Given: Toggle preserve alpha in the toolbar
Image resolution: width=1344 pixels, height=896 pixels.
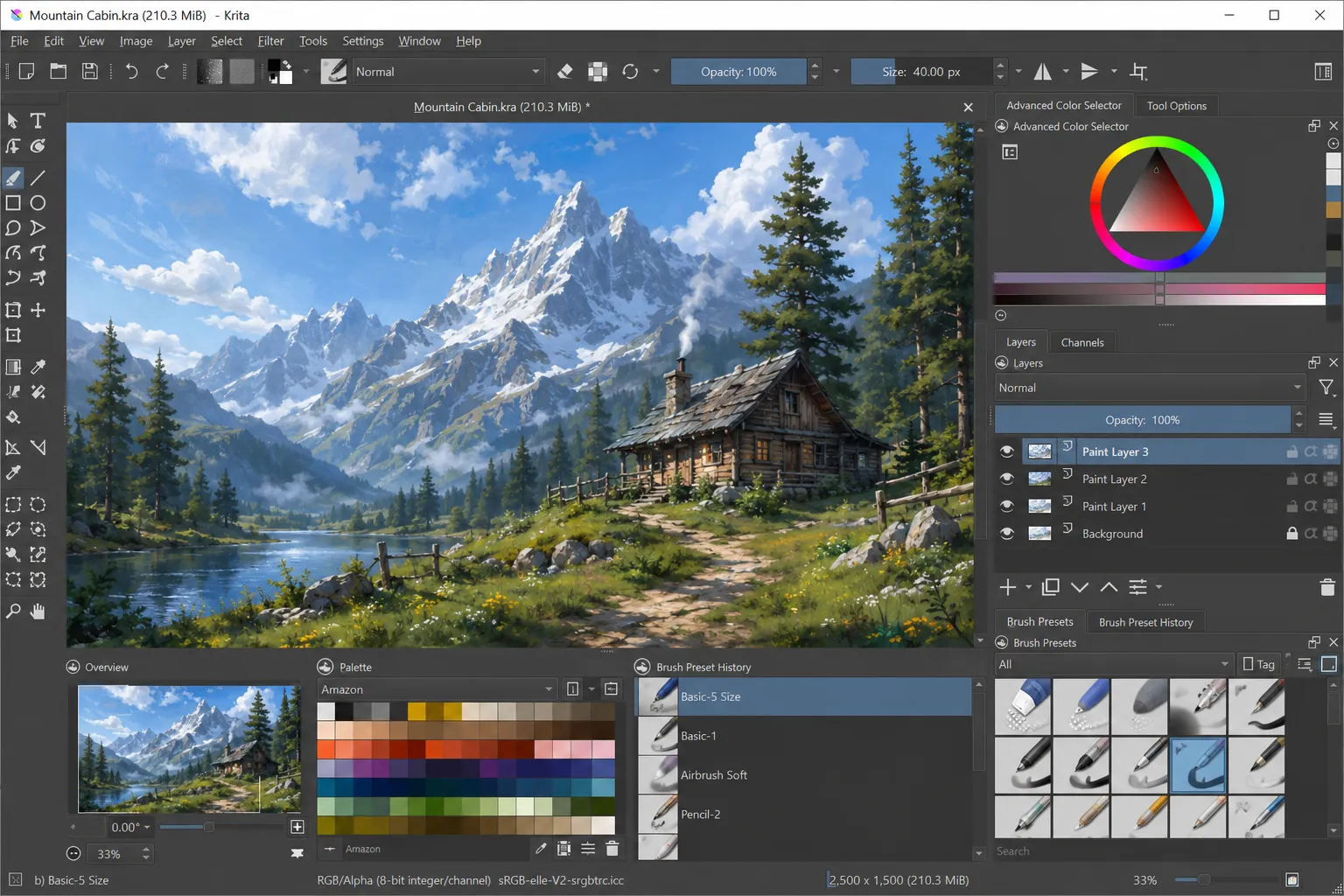Looking at the screenshot, I should (598, 72).
